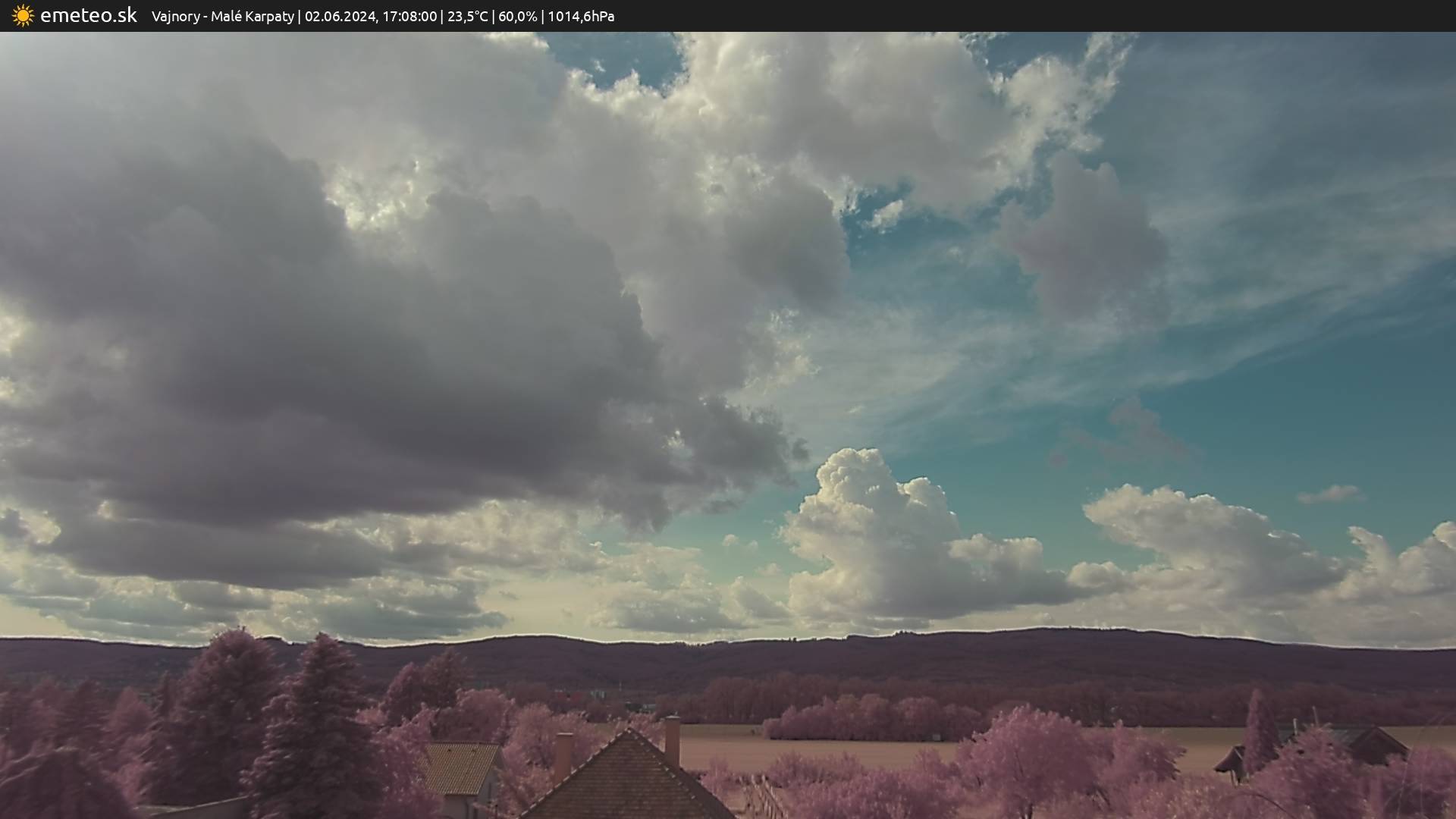Image resolution: width=1456 pixels, height=819 pixels.
Task: Click the humidity reading 60,0%
Action: pyautogui.click(x=517, y=16)
